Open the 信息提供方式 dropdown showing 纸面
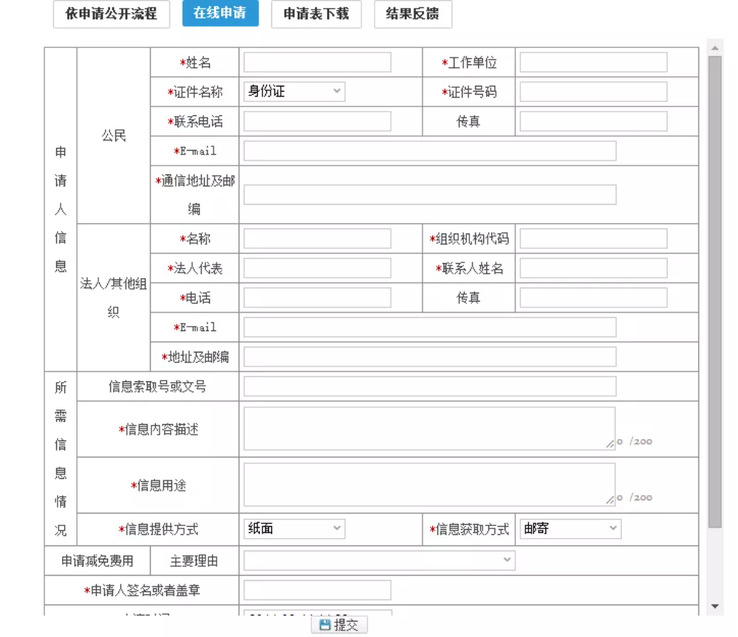Screen dimensions: 738x637 [x=294, y=529]
